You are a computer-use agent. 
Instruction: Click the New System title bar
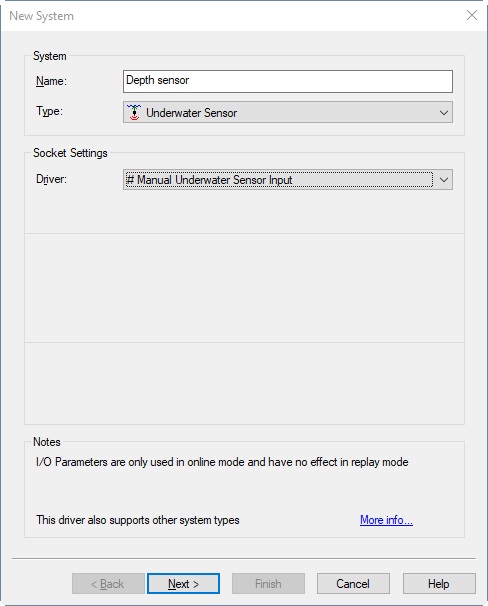tap(232, 16)
